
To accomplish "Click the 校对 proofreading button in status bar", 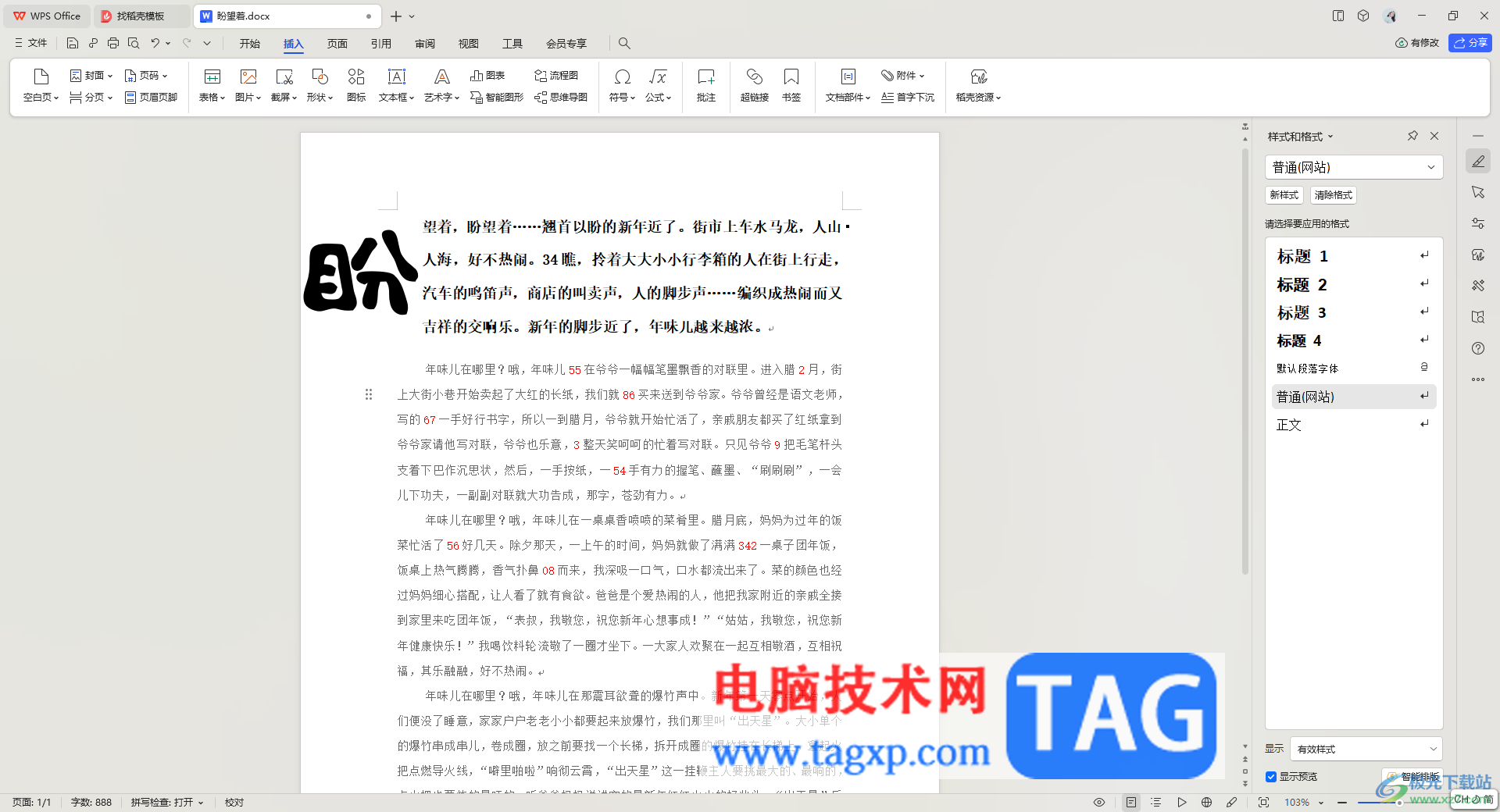I will click(234, 802).
